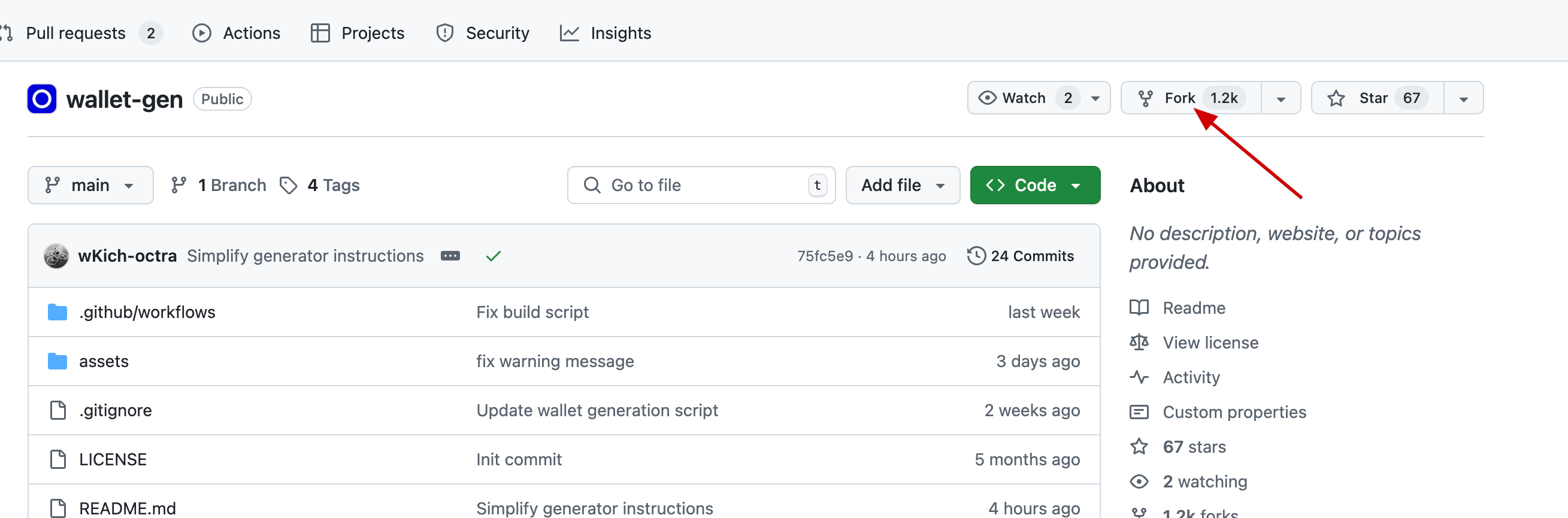Click the wallet-gen repository avatar
1568x518 pixels.
42,99
